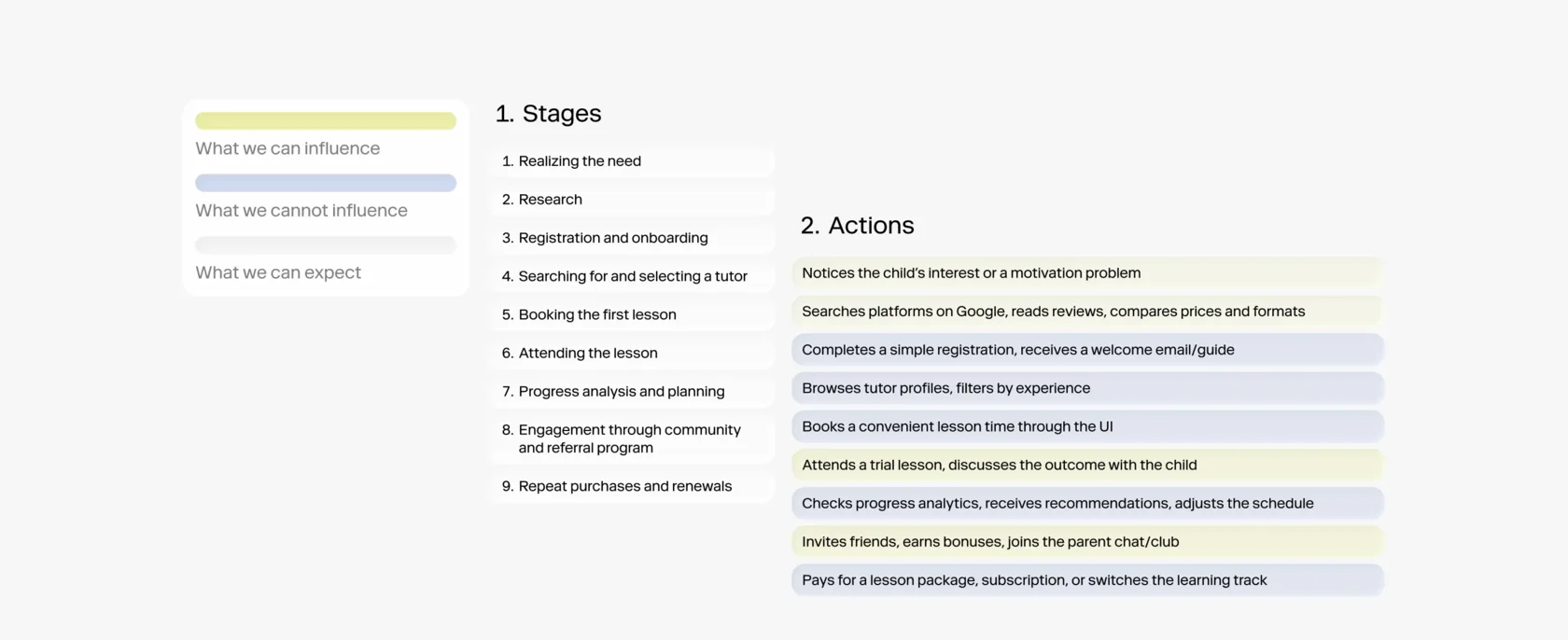Select the 'Realizing the need' stage
1568x640 pixels.
click(580, 161)
